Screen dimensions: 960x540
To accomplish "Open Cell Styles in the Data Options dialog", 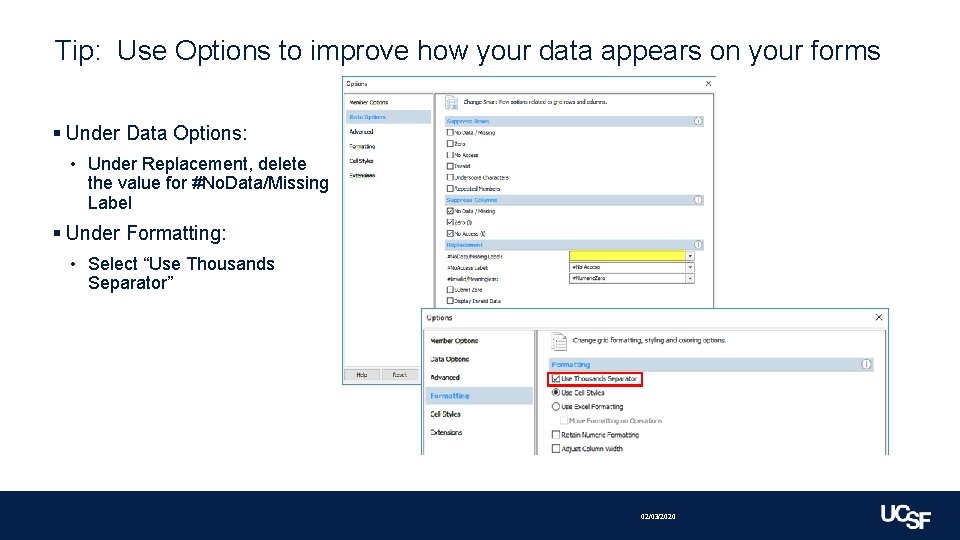I will (x=361, y=161).
